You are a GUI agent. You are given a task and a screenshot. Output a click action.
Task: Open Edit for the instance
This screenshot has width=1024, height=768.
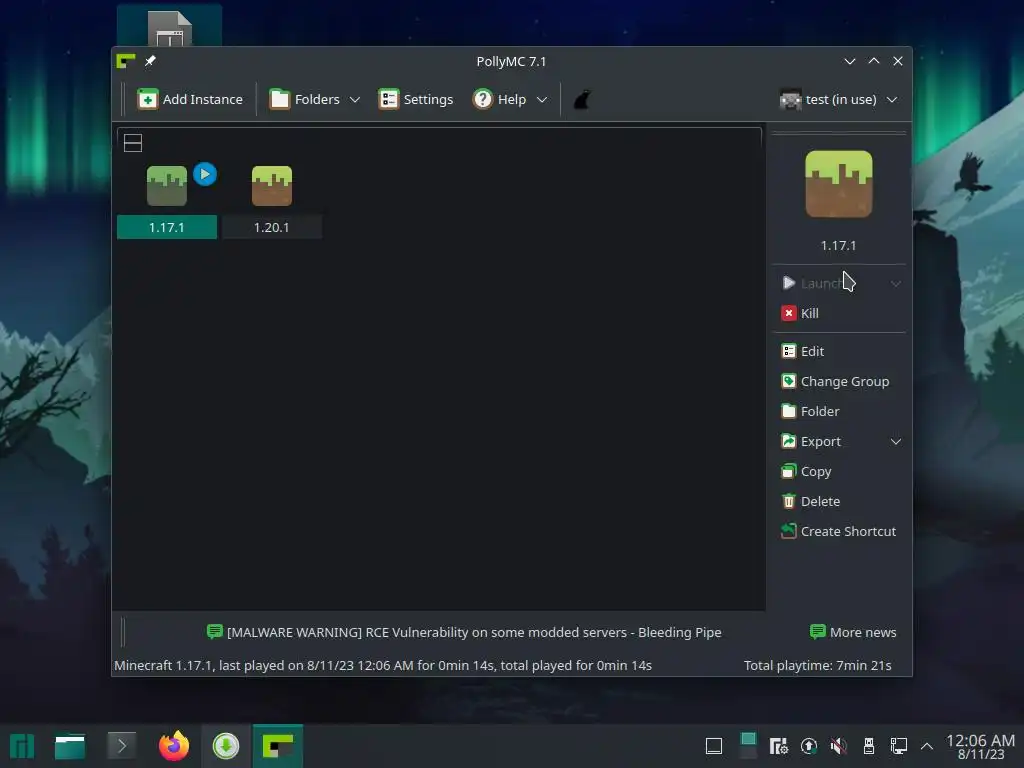click(803, 351)
